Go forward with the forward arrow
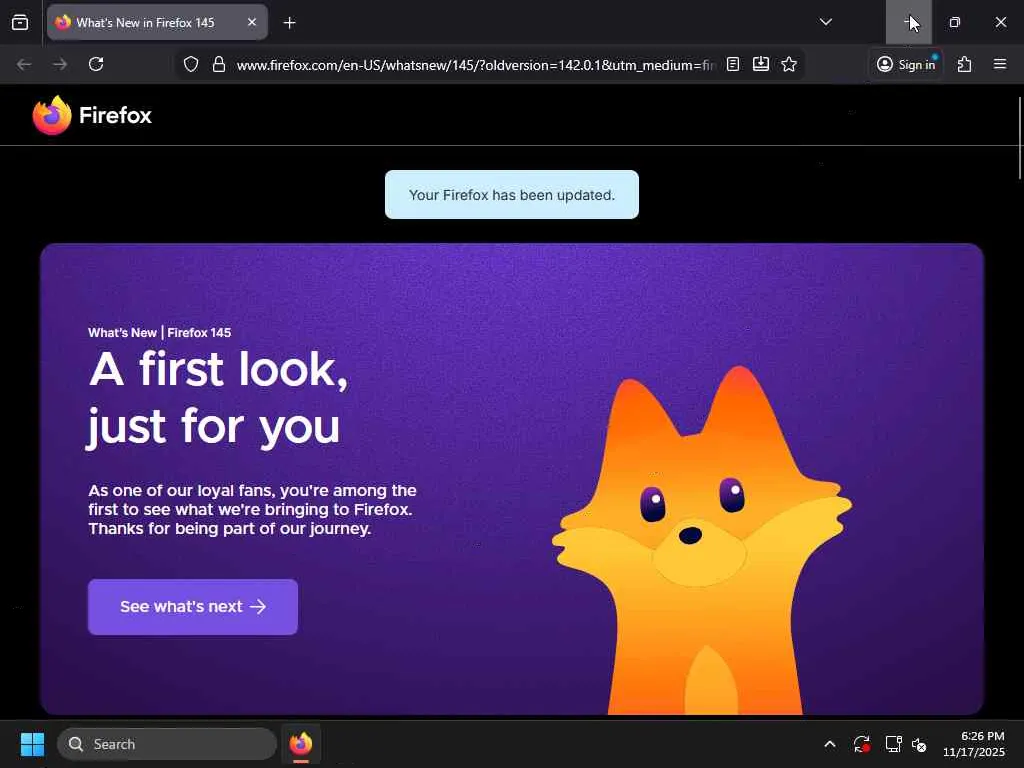 tap(60, 64)
